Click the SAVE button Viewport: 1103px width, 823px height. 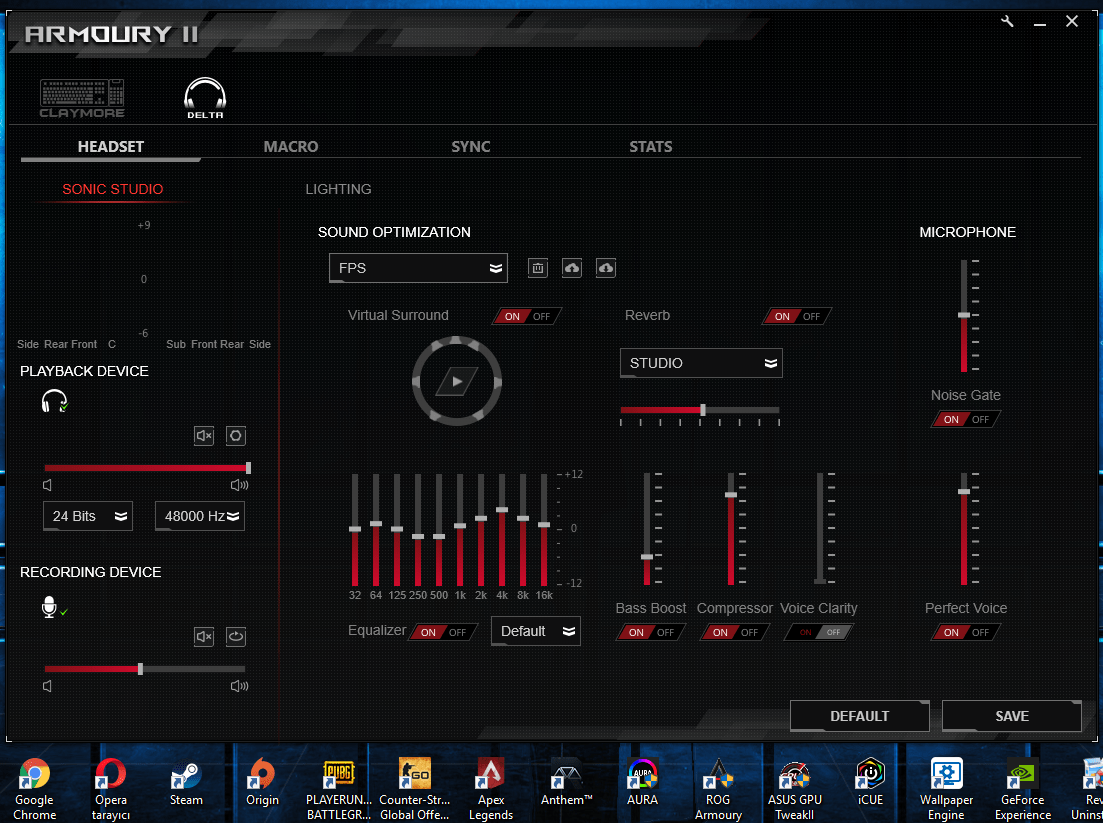pos(1012,716)
